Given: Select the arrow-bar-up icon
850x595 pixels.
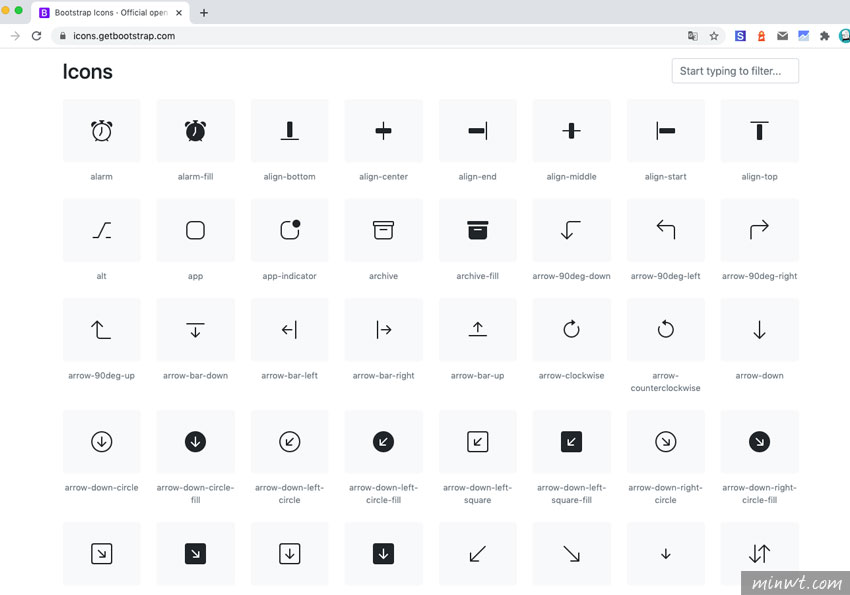Looking at the screenshot, I should 478,329.
